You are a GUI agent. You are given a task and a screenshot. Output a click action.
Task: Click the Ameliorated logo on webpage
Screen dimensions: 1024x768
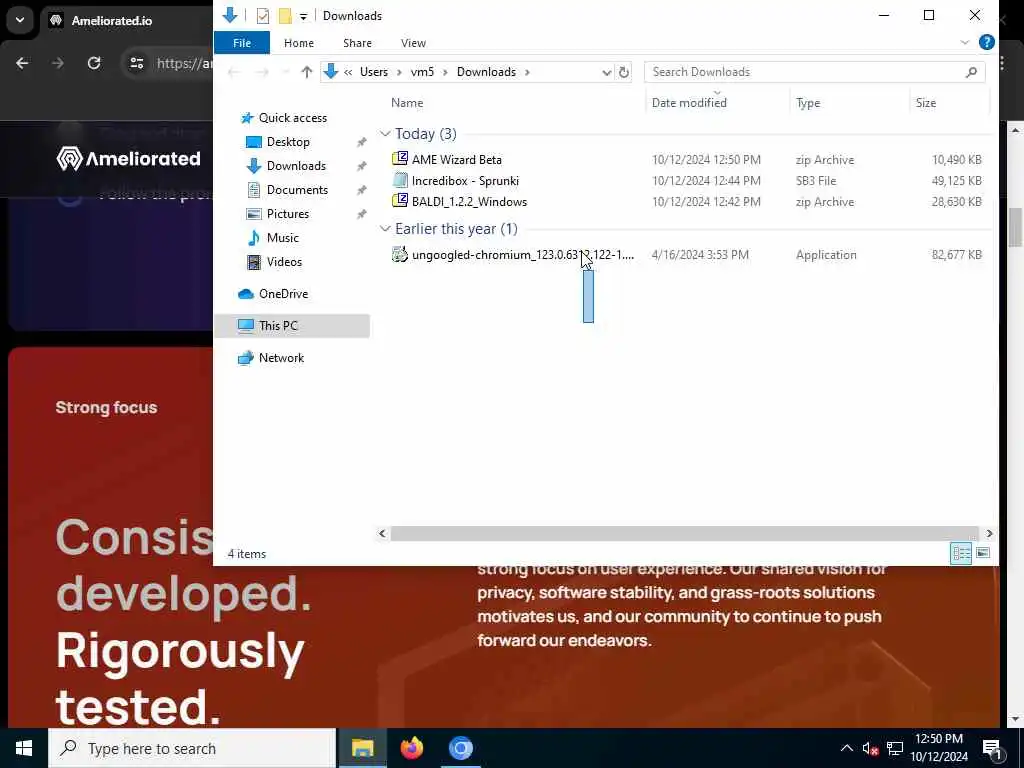point(129,159)
